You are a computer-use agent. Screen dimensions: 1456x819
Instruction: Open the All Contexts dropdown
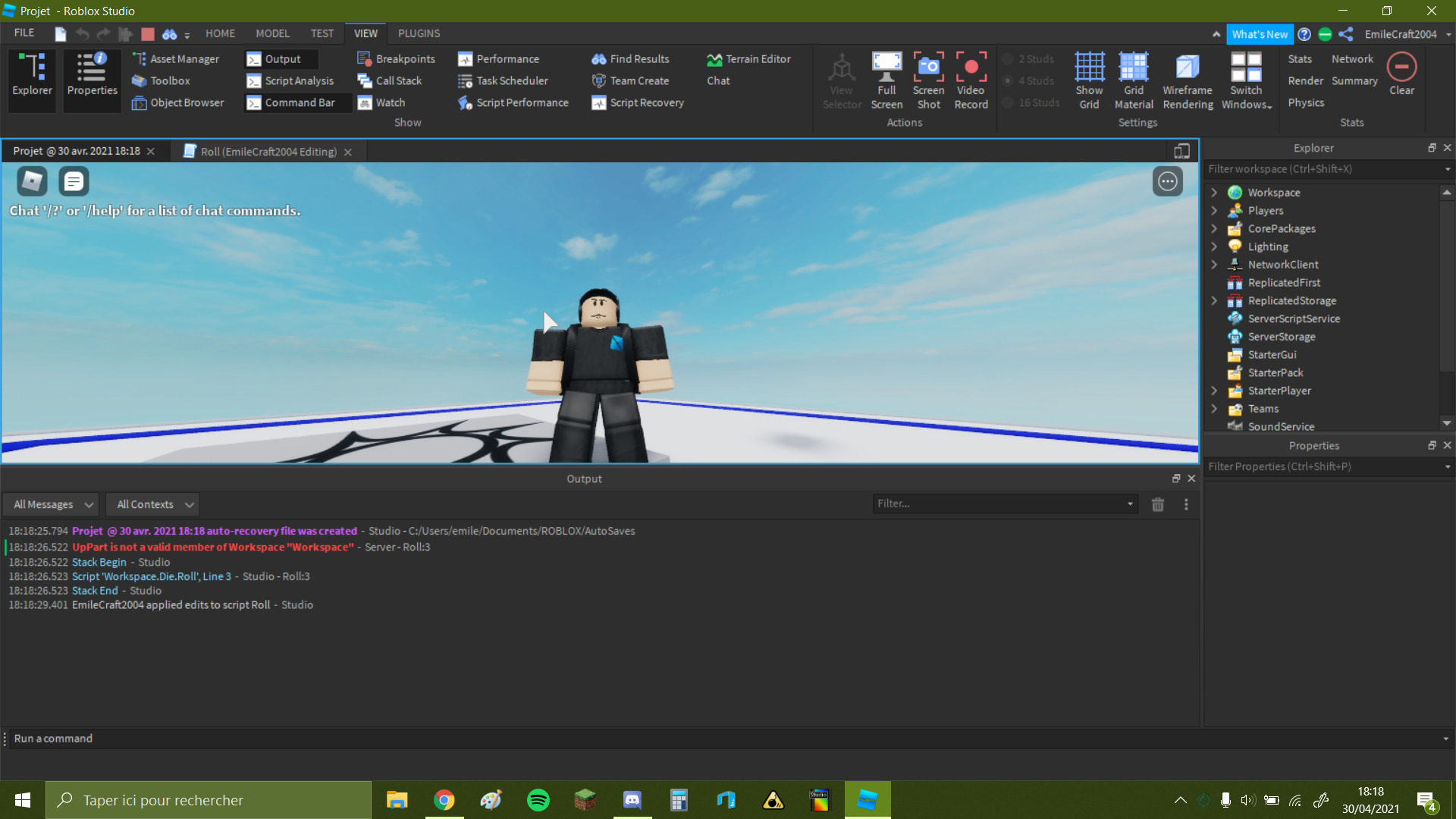click(152, 504)
